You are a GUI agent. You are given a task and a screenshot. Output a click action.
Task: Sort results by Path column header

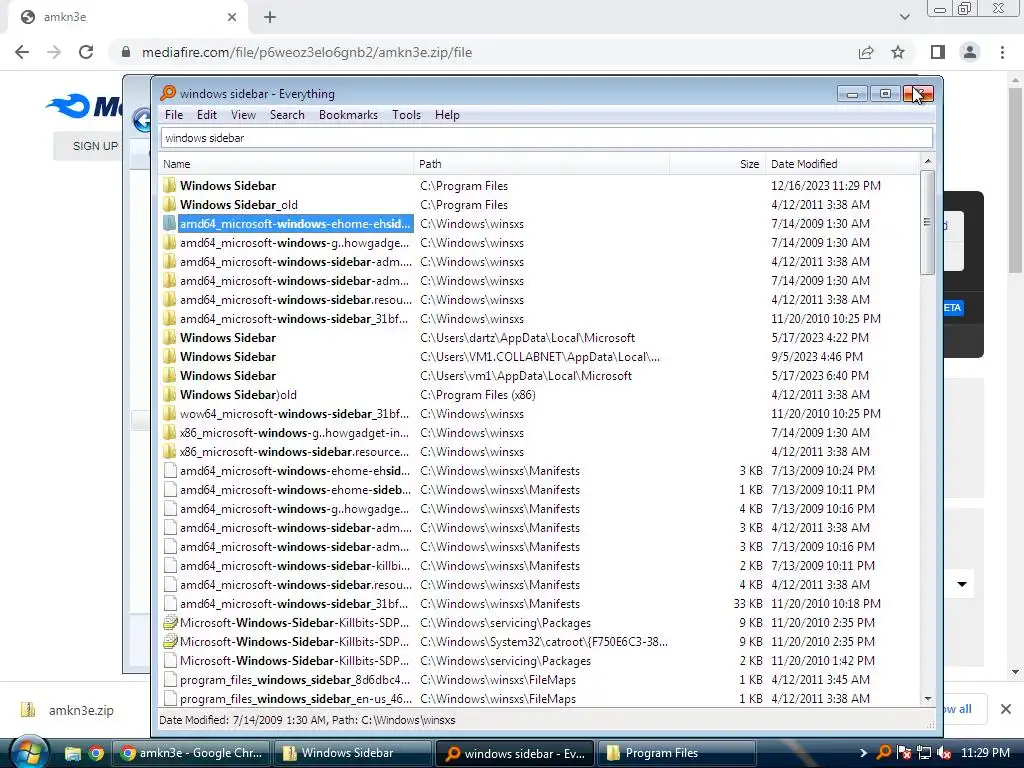(541, 164)
